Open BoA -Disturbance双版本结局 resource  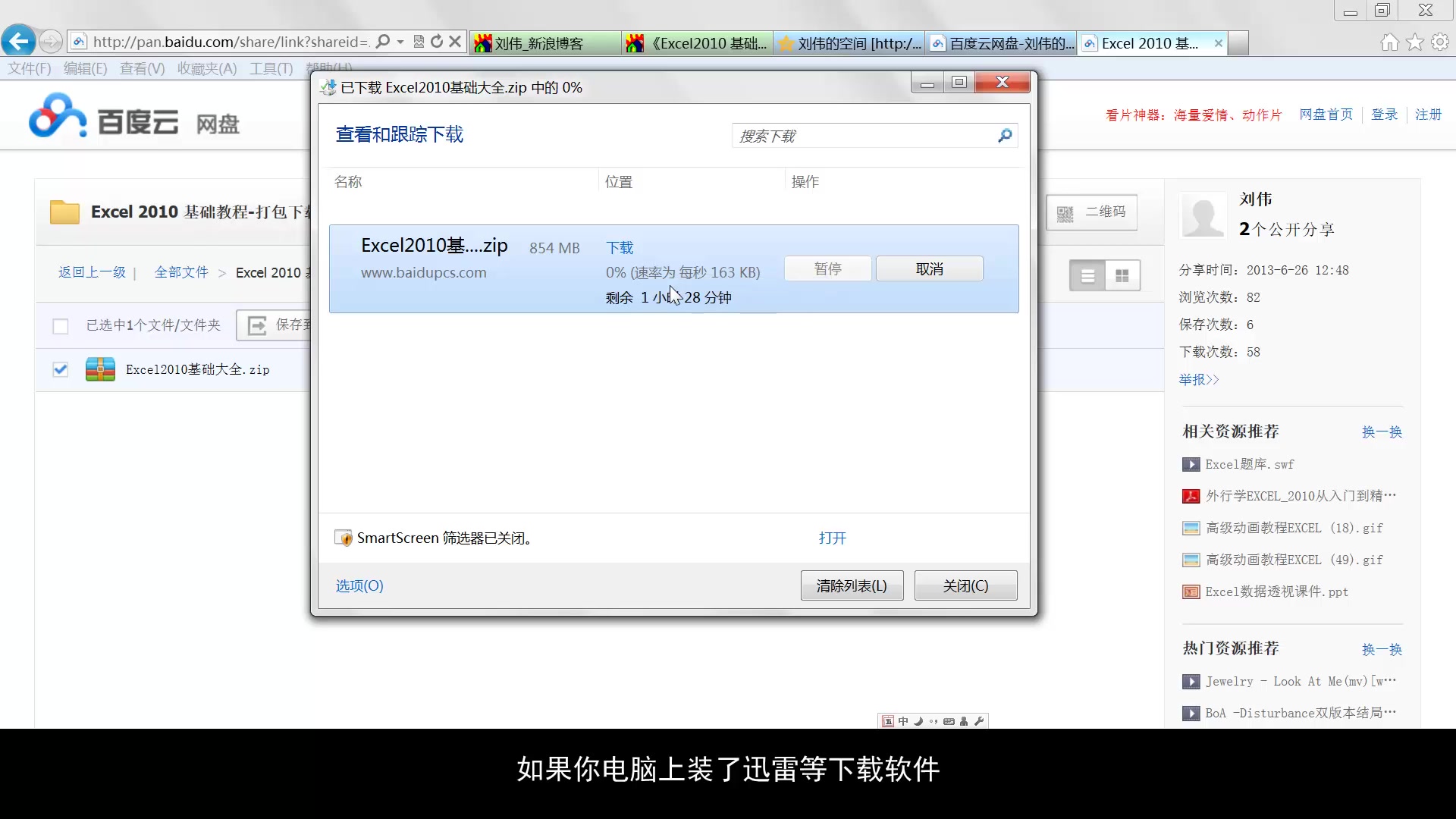[1301, 713]
